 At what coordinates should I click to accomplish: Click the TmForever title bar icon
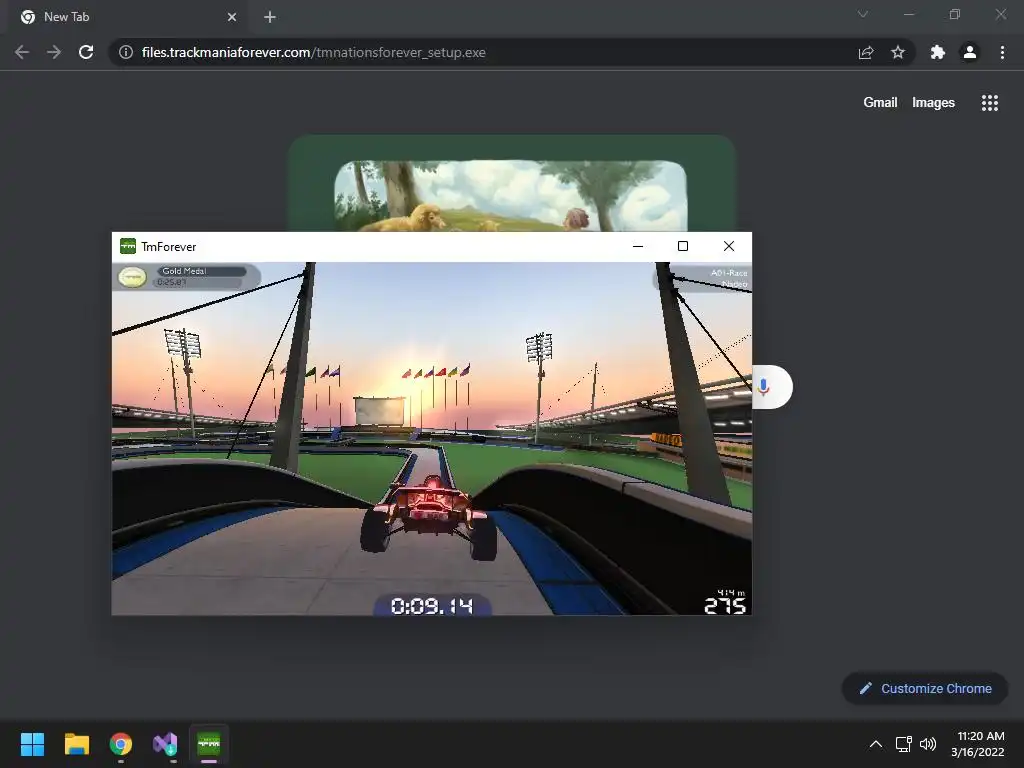(x=128, y=246)
